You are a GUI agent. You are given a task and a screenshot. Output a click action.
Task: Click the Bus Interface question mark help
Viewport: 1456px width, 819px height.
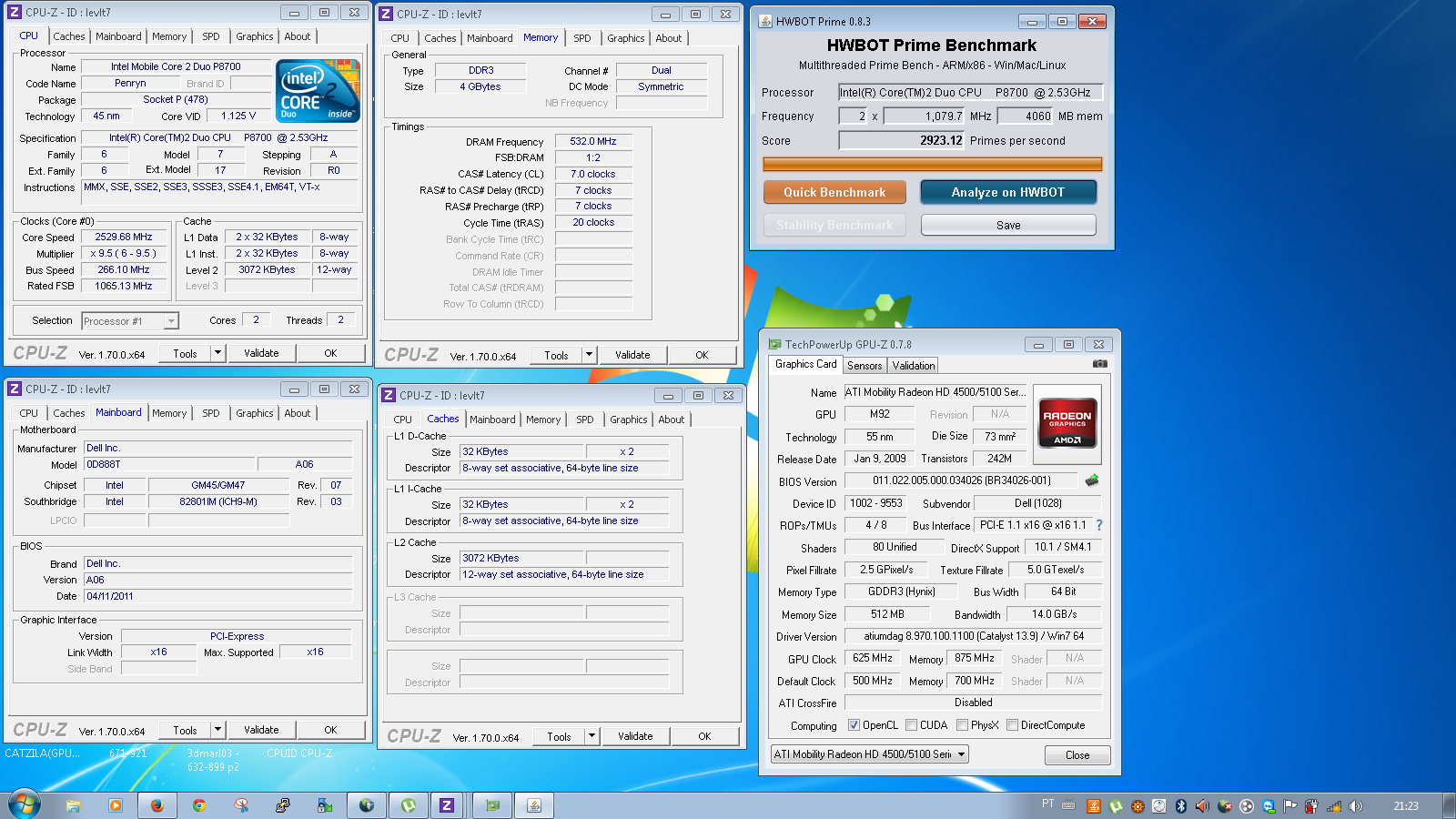click(x=1099, y=525)
